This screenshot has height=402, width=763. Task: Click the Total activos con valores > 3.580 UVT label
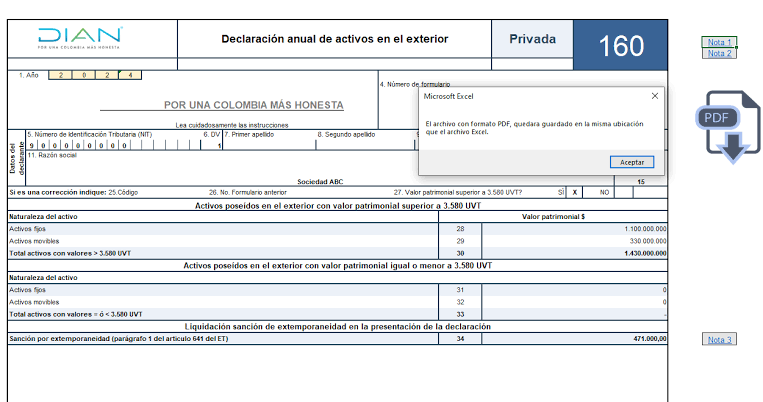(70, 254)
